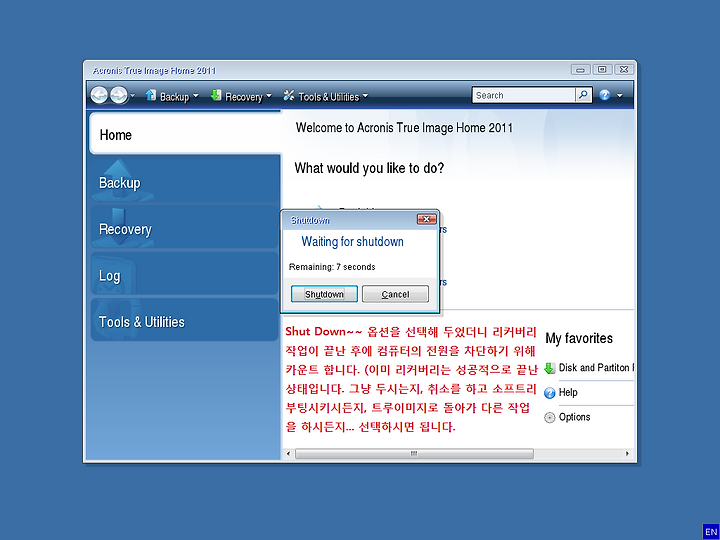The height and width of the screenshot is (540, 720).
Task: Open the Recovery toolbar menu
Action: click(241, 96)
